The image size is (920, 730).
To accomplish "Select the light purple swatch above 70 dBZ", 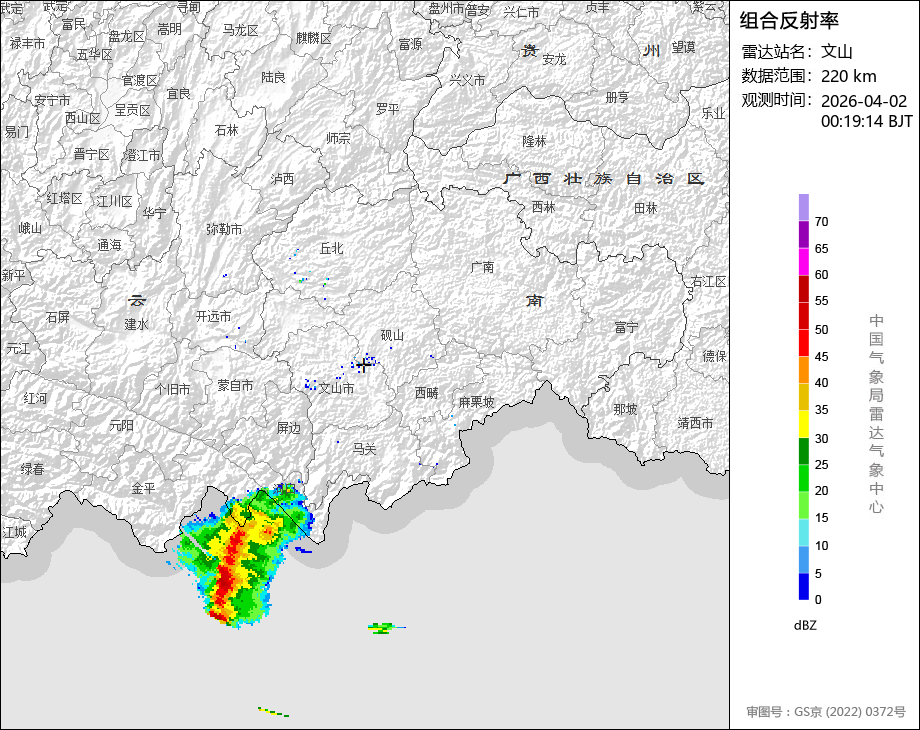I will coord(803,207).
